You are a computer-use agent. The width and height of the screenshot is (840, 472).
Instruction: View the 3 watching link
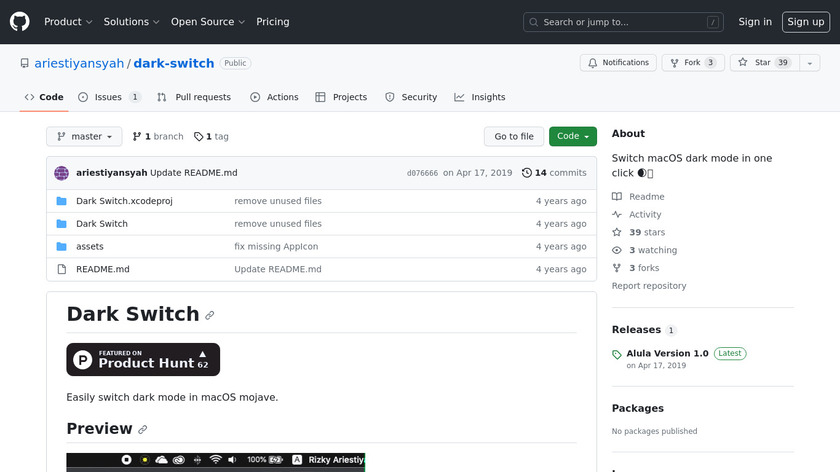644,250
